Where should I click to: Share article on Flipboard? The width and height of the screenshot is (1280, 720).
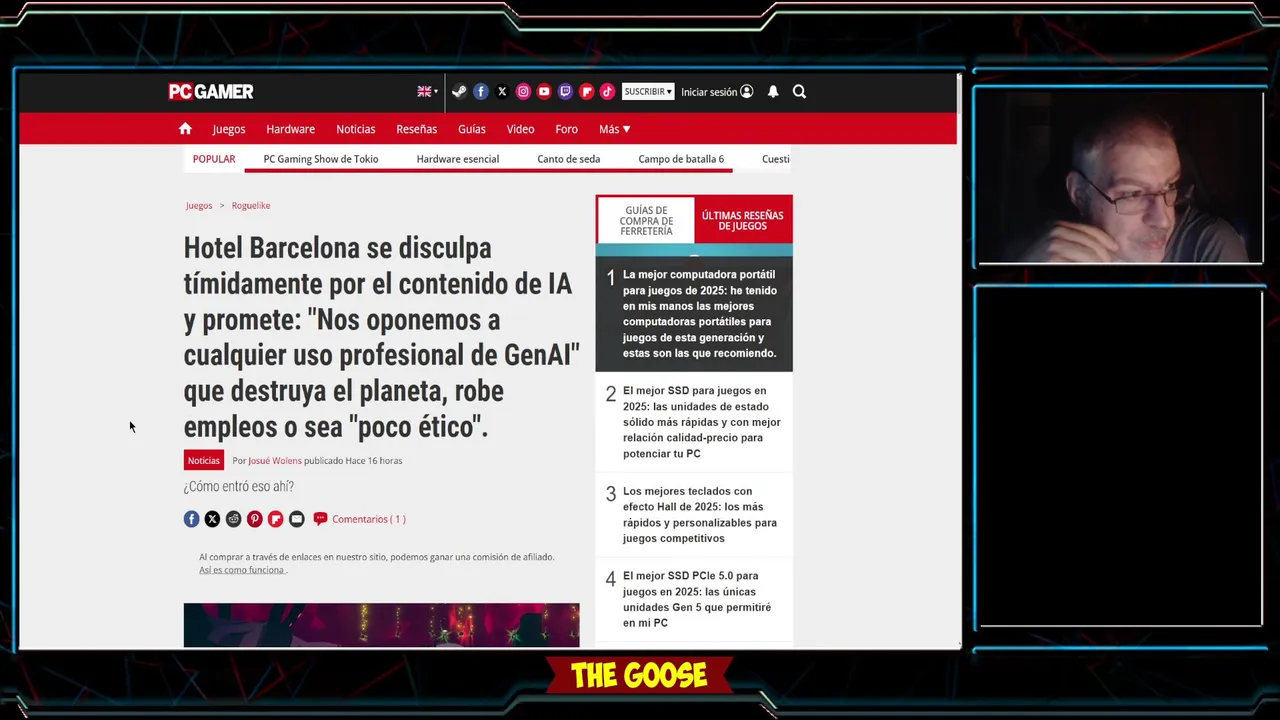[x=276, y=519]
